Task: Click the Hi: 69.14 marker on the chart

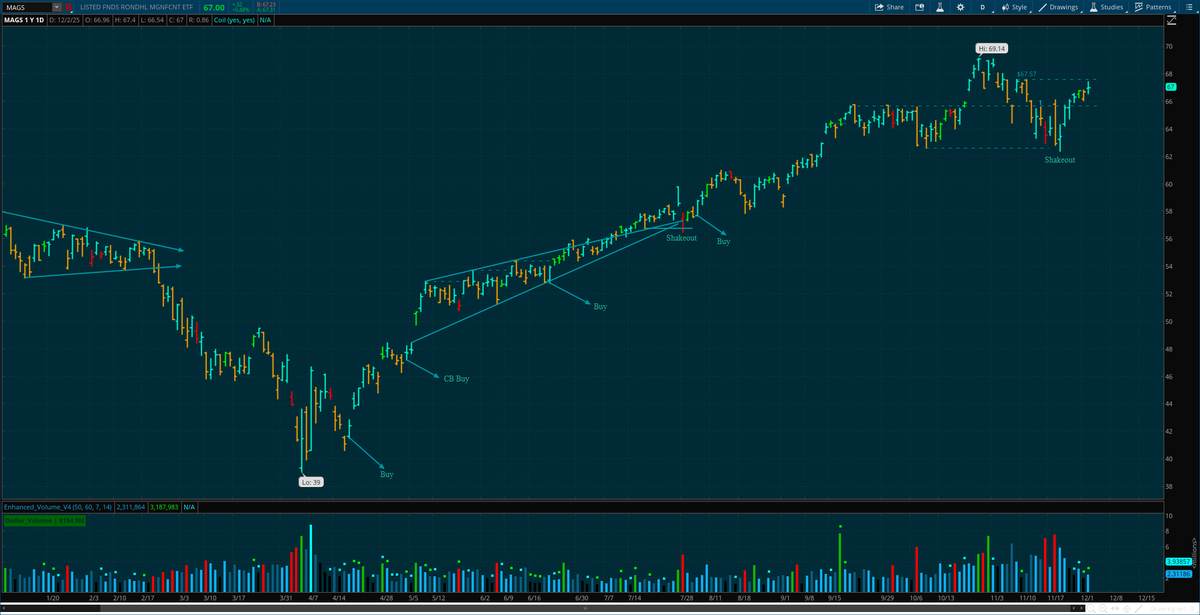Action: click(990, 47)
